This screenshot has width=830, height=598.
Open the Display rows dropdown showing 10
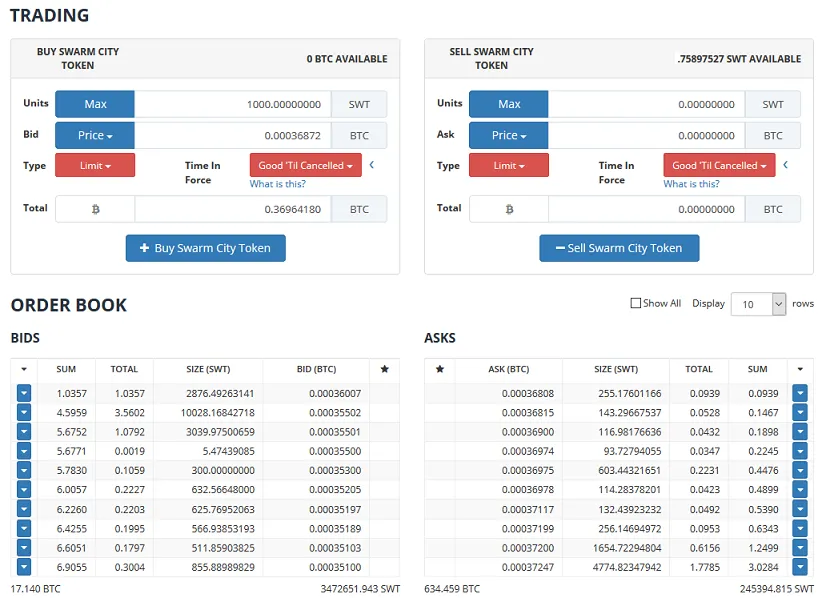[758, 304]
